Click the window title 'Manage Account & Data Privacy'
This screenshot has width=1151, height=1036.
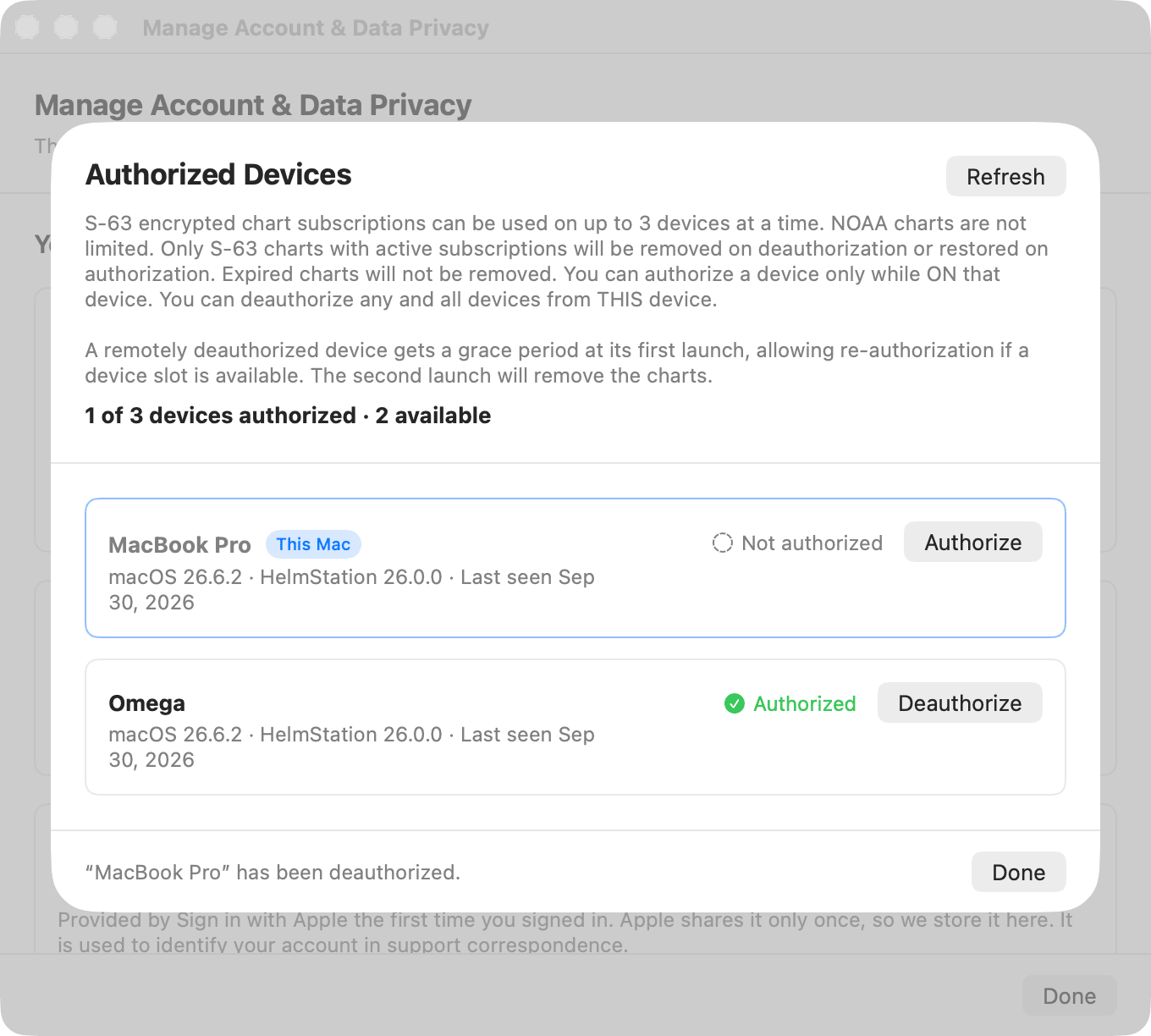(316, 27)
